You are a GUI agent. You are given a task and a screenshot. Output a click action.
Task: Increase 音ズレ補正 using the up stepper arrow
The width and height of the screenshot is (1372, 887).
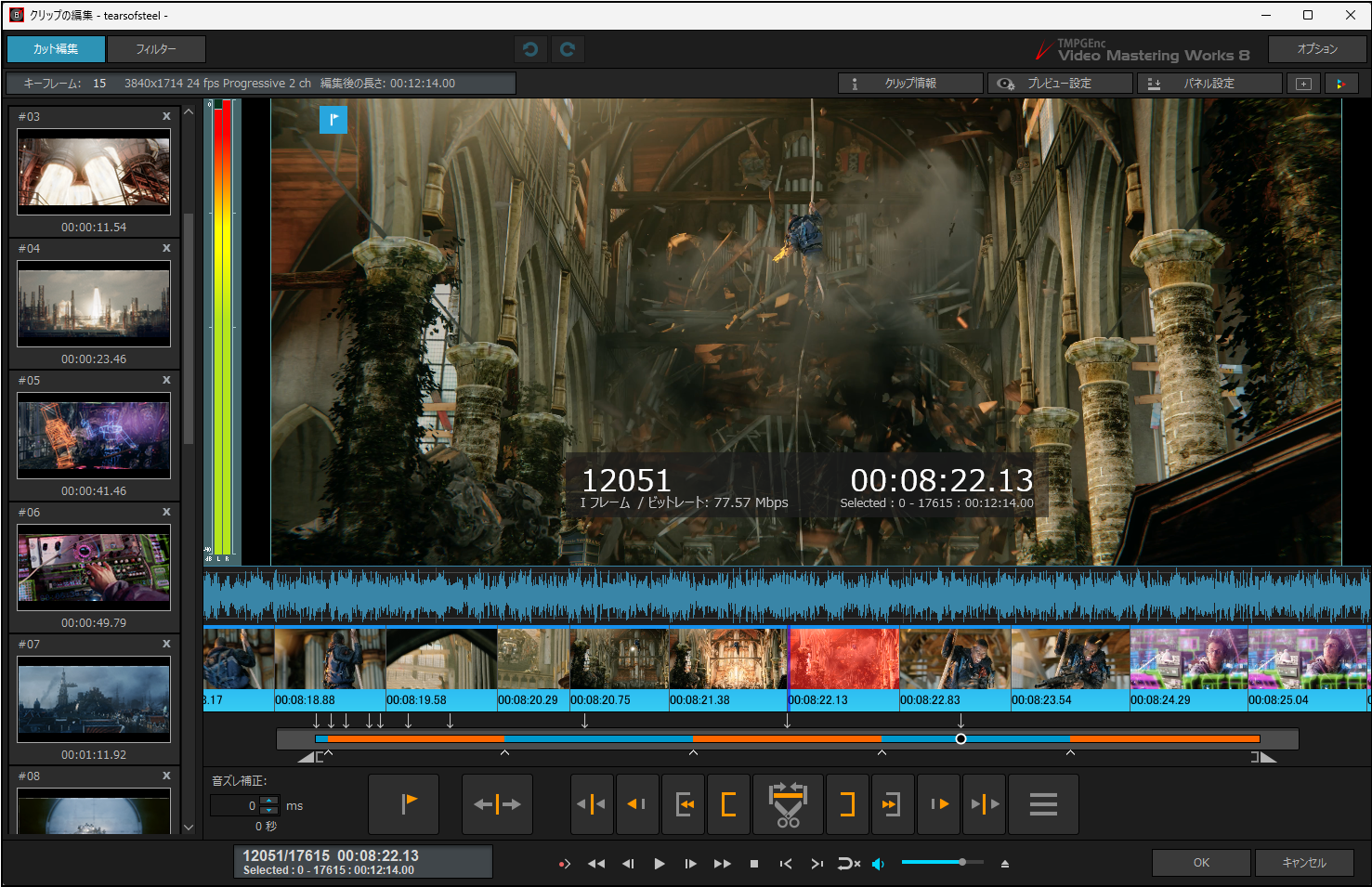(269, 801)
